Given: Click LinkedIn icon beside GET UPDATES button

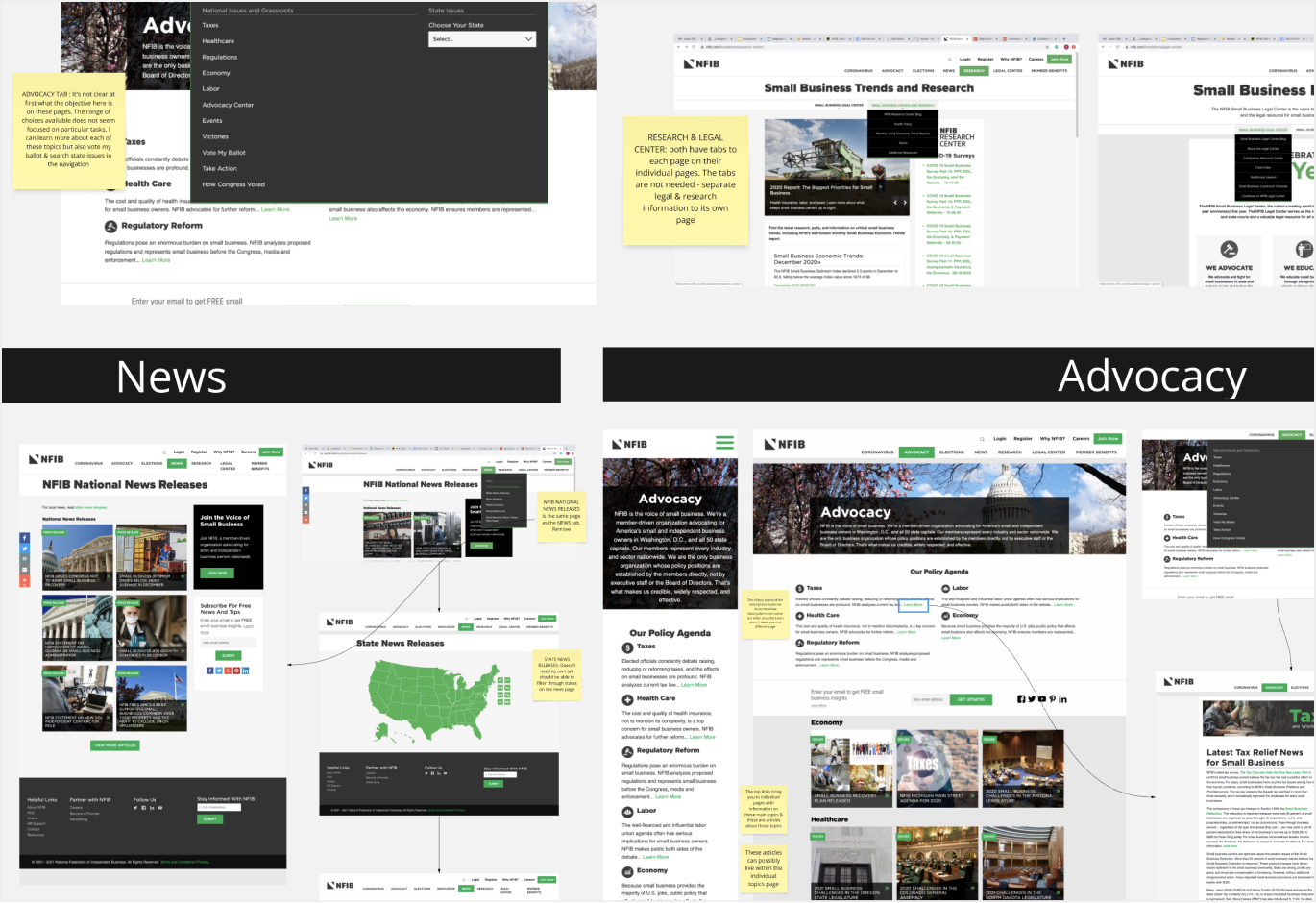Looking at the screenshot, I should coord(1062,699).
